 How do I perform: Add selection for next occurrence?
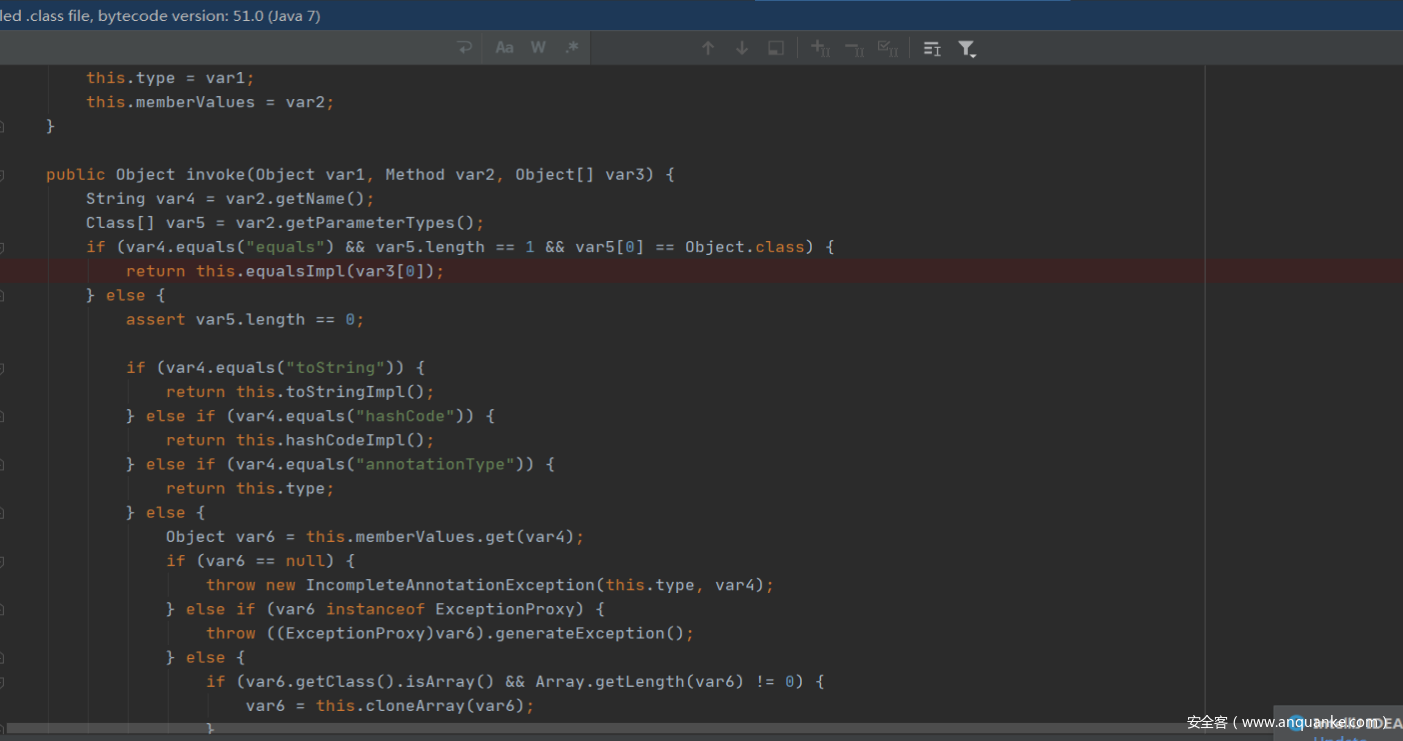coord(820,48)
